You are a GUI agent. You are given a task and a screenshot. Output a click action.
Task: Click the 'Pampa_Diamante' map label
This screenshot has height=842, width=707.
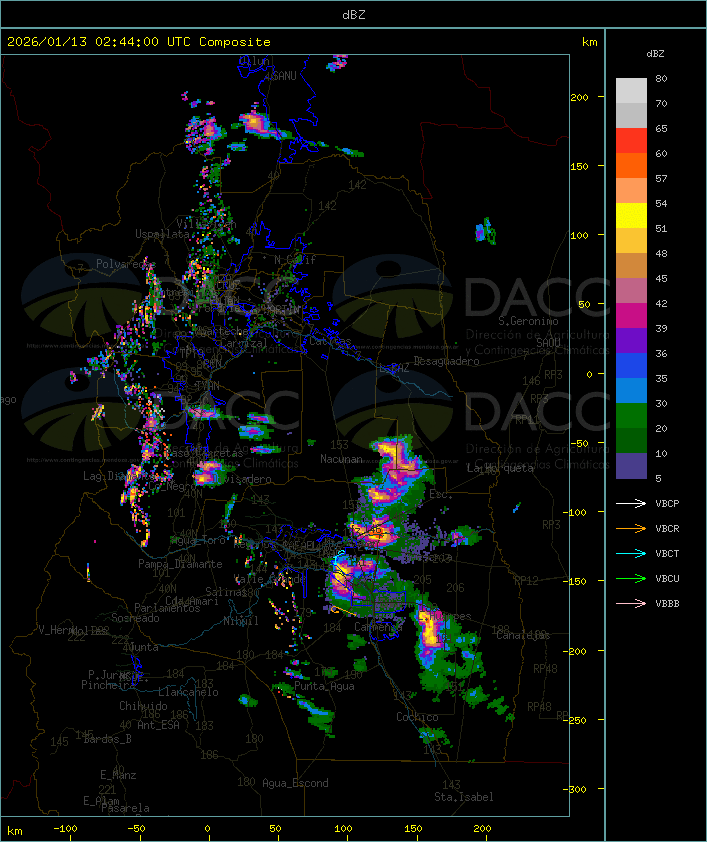[180, 564]
